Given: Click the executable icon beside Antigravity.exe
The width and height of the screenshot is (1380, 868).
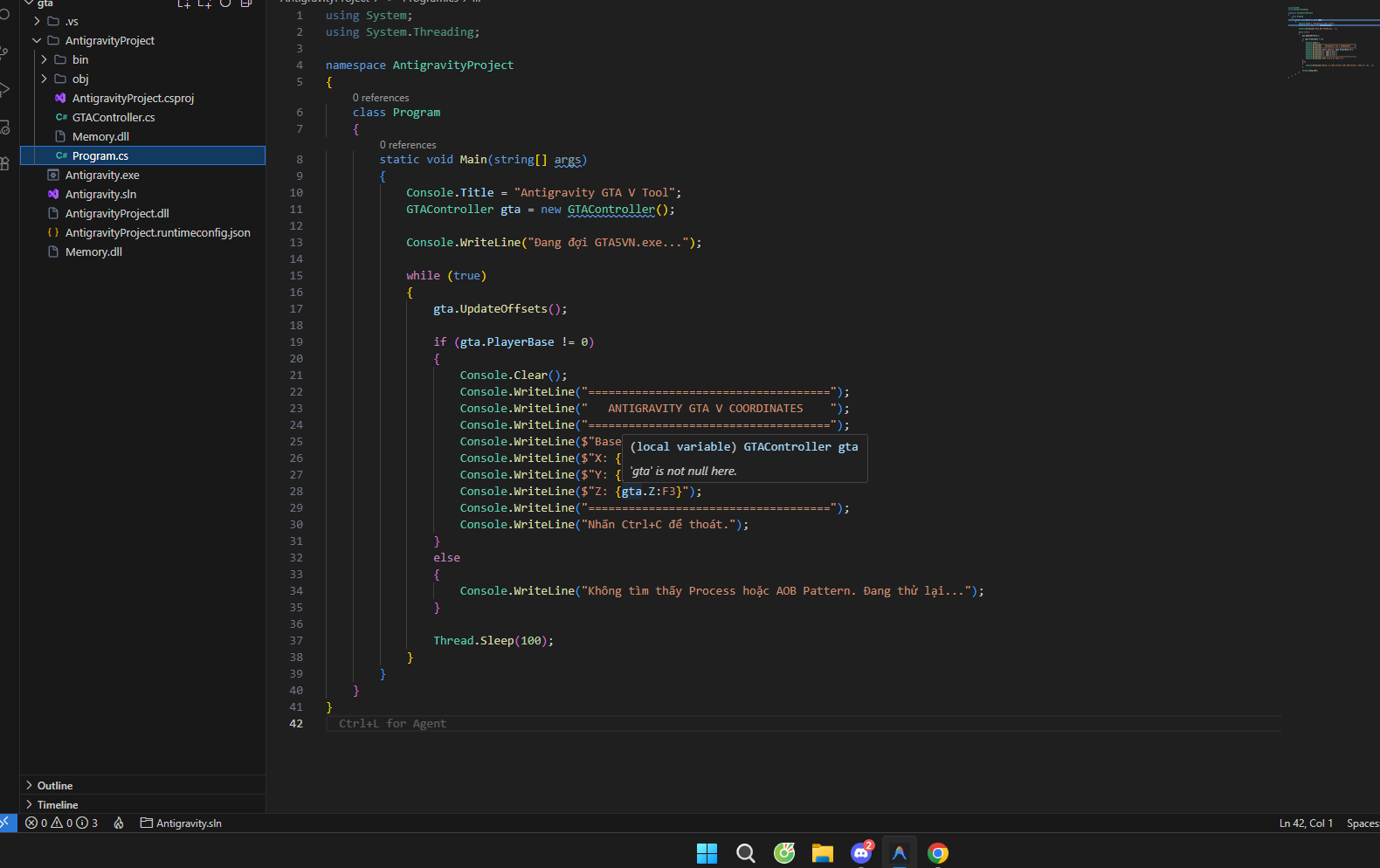Looking at the screenshot, I should click(x=53, y=175).
